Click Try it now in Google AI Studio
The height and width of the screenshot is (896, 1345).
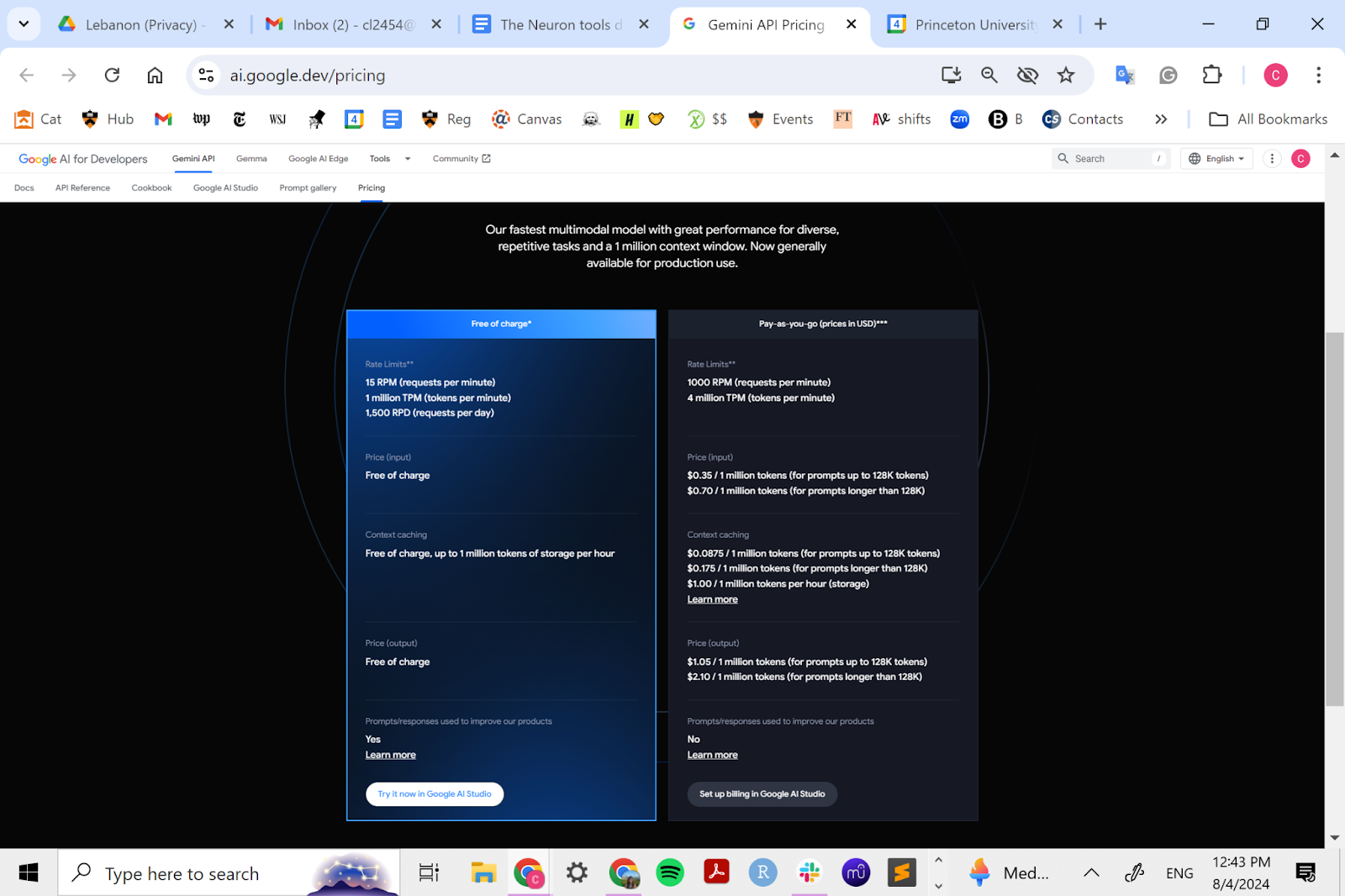(435, 794)
